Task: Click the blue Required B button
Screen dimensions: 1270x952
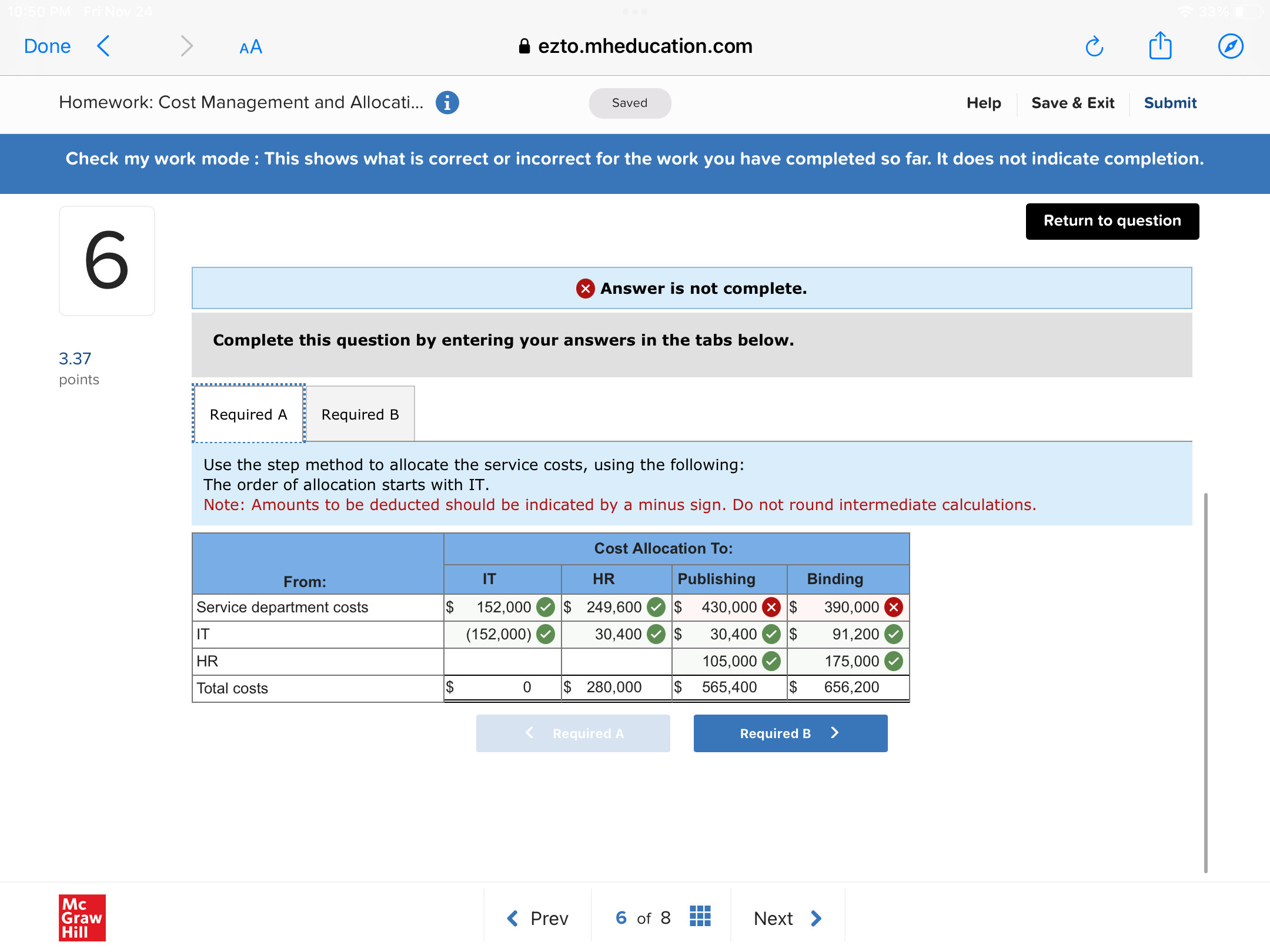Action: point(790,733)
